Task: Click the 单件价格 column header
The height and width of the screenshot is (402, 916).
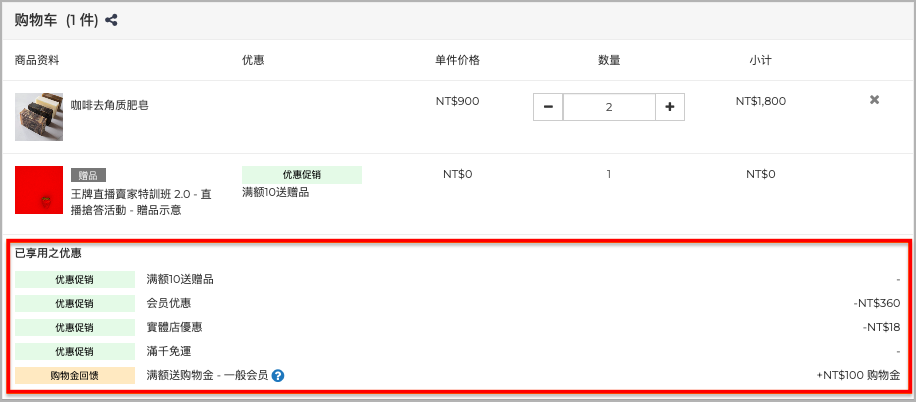Action: click(457, 60)
